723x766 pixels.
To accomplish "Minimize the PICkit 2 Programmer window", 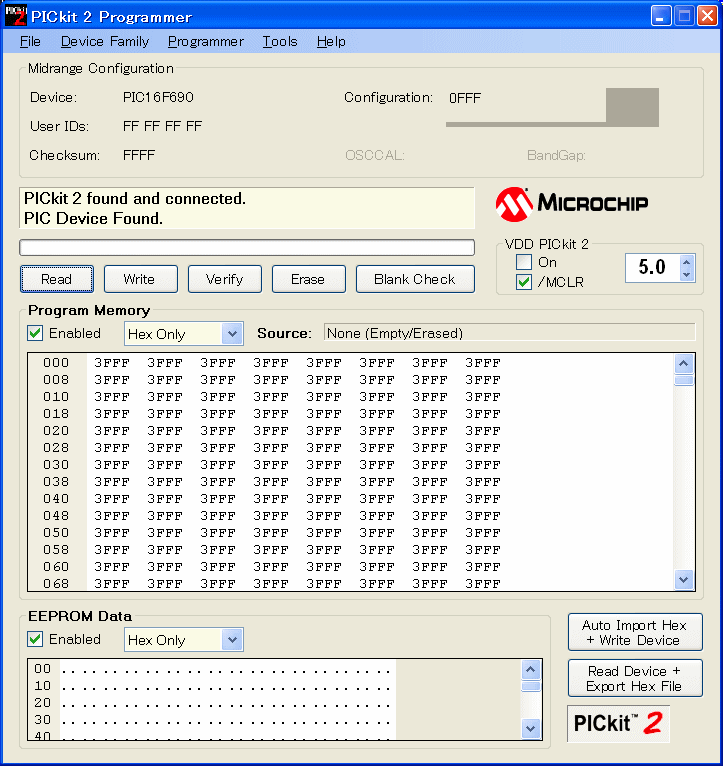I will click(660, 16).
